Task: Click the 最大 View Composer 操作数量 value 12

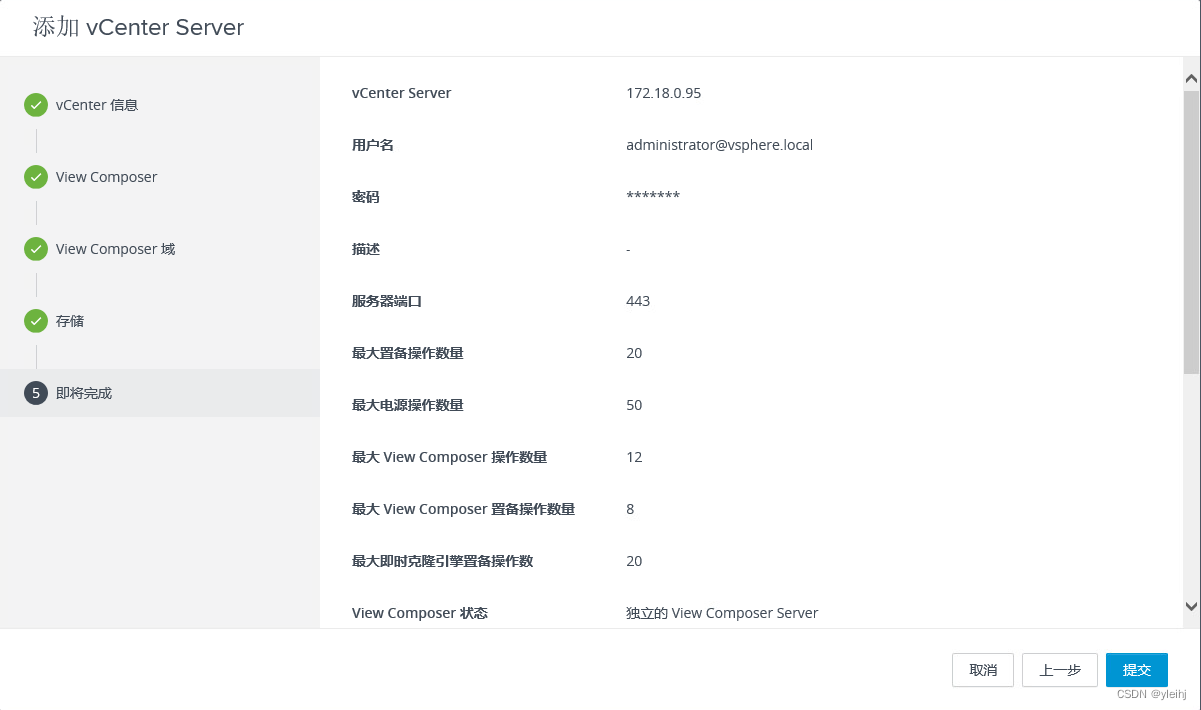Action: (634, 457)
